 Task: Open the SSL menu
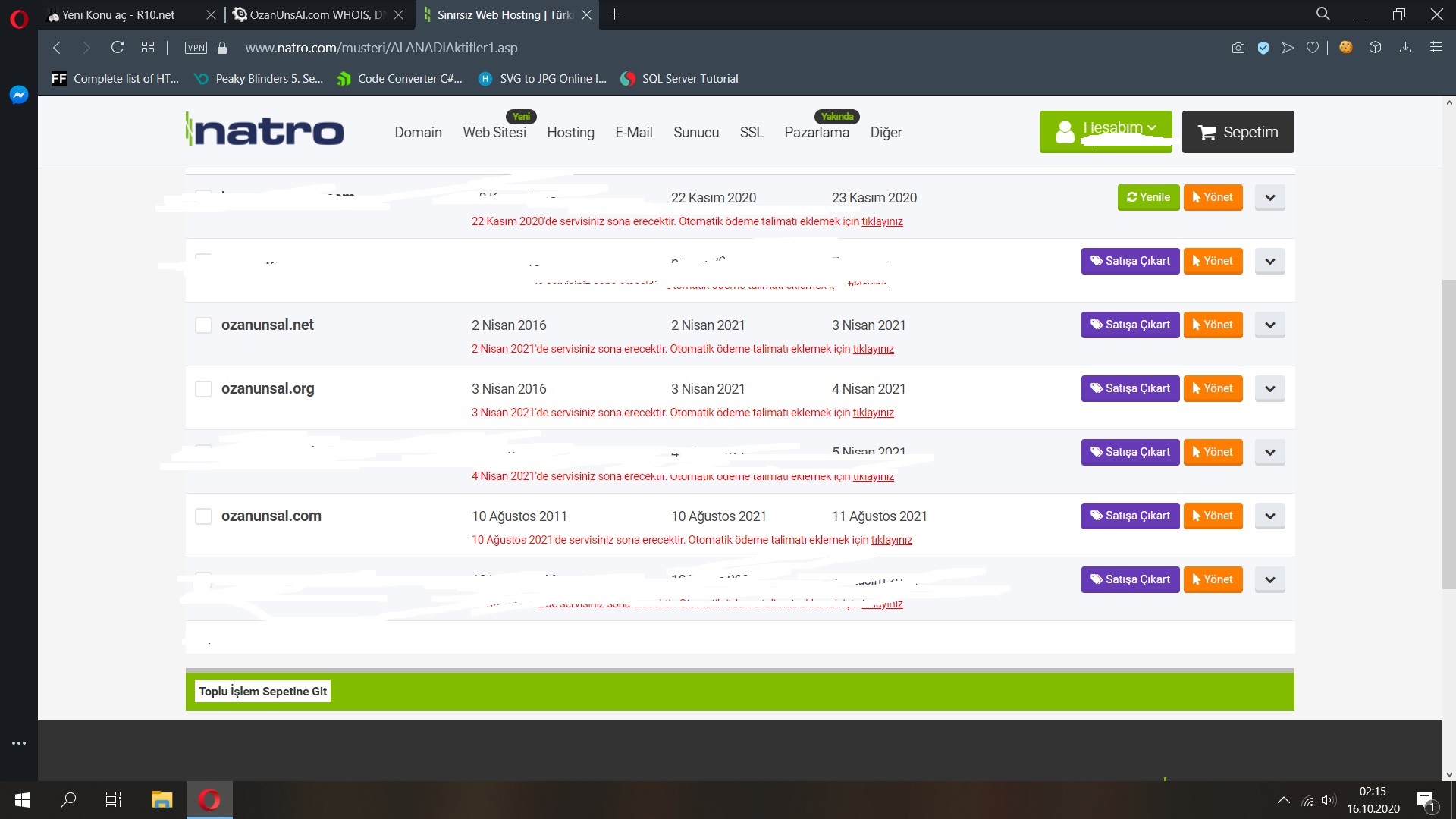[x=752, y=133]
